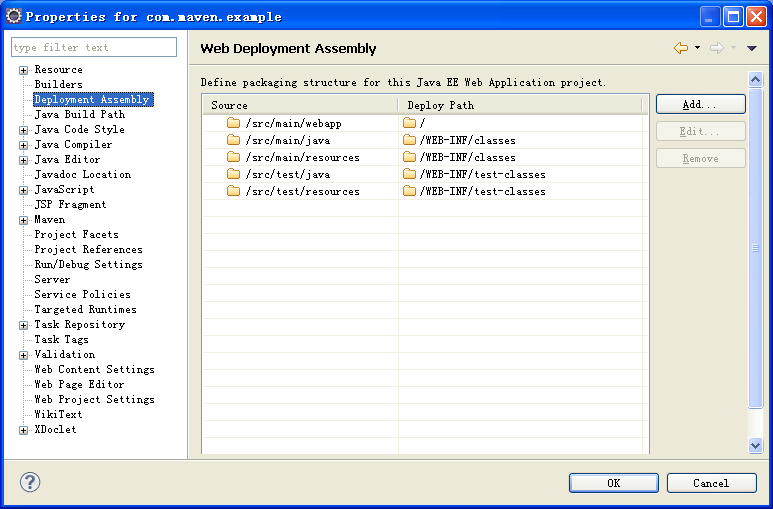
Task: Expand the Maven tree node
Action: 24,220
